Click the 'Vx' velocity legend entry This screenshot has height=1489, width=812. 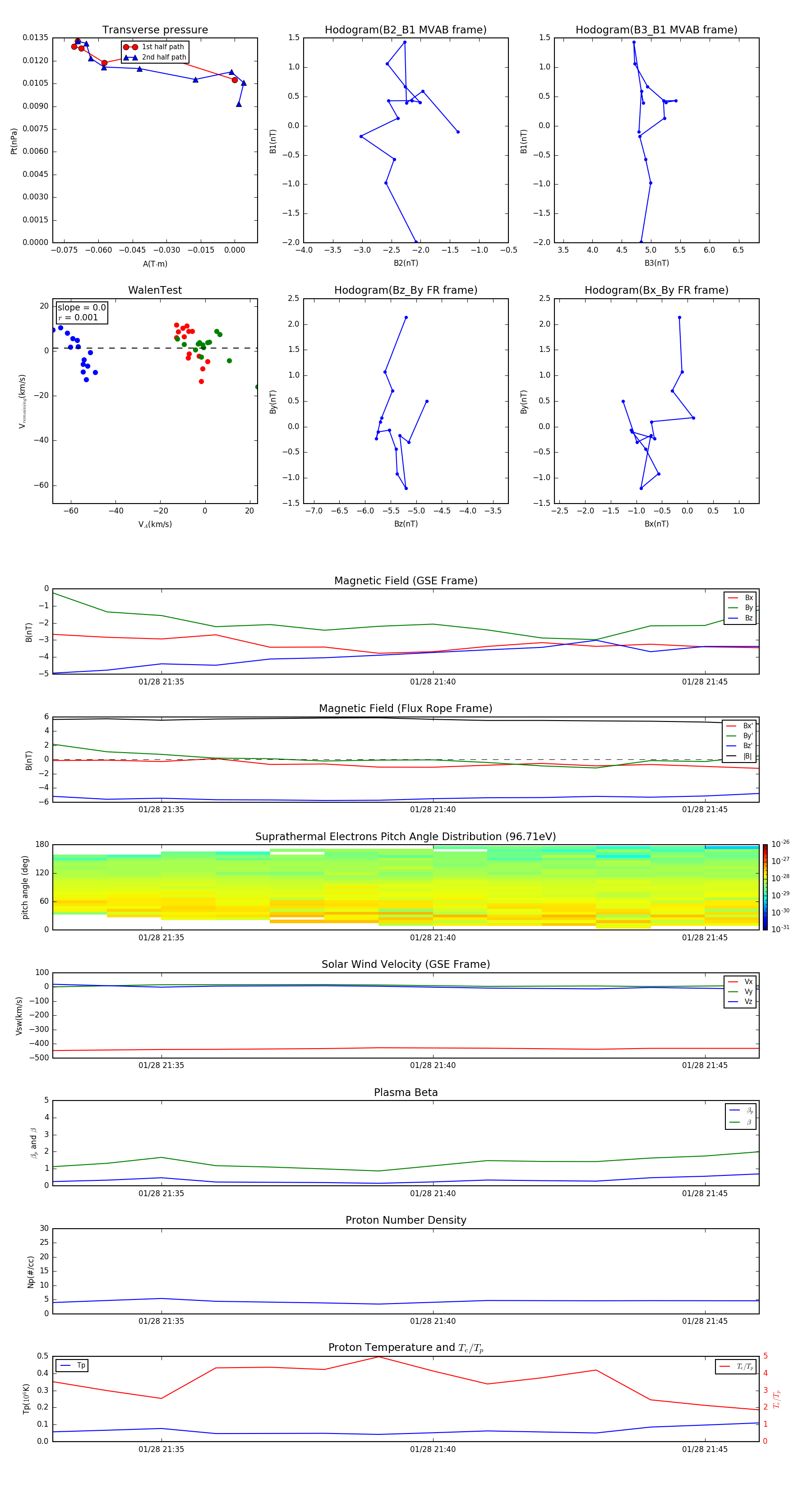(x=740, y=981)
